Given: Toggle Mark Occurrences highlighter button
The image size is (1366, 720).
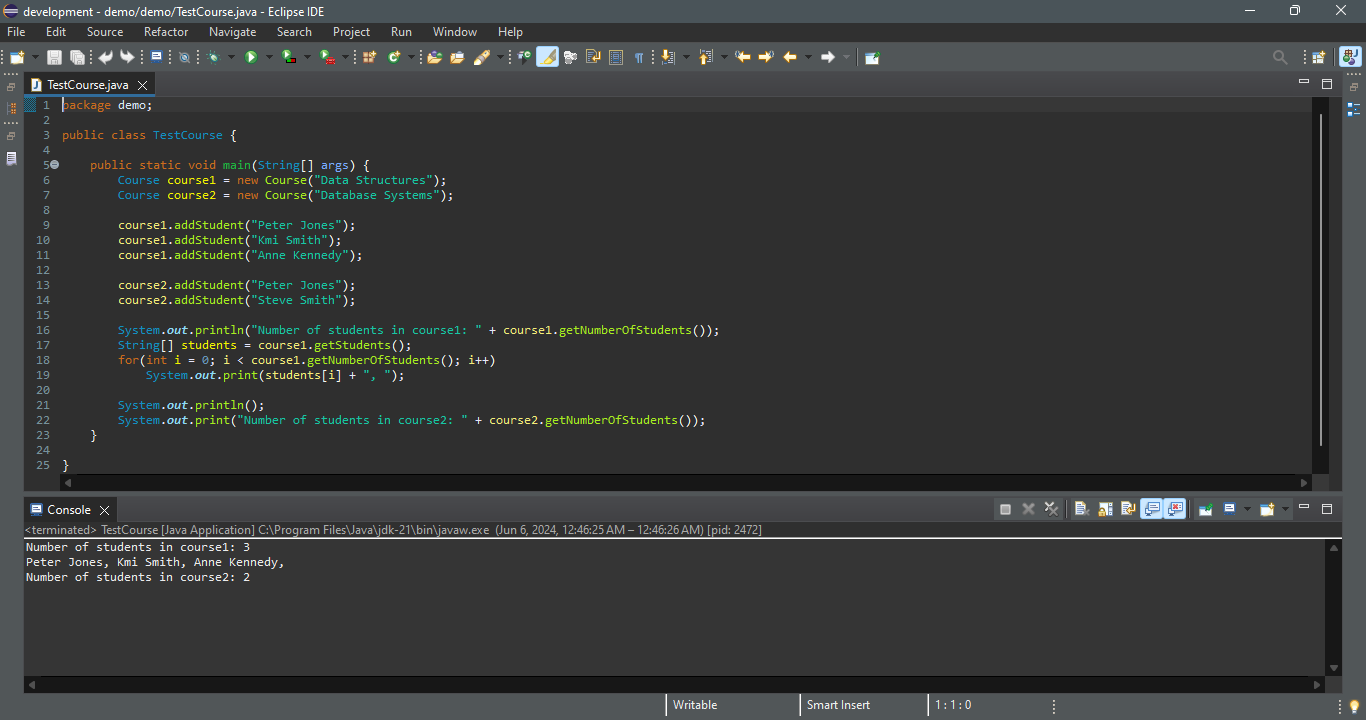Looking at the screenshot, I should pos(547,57).
